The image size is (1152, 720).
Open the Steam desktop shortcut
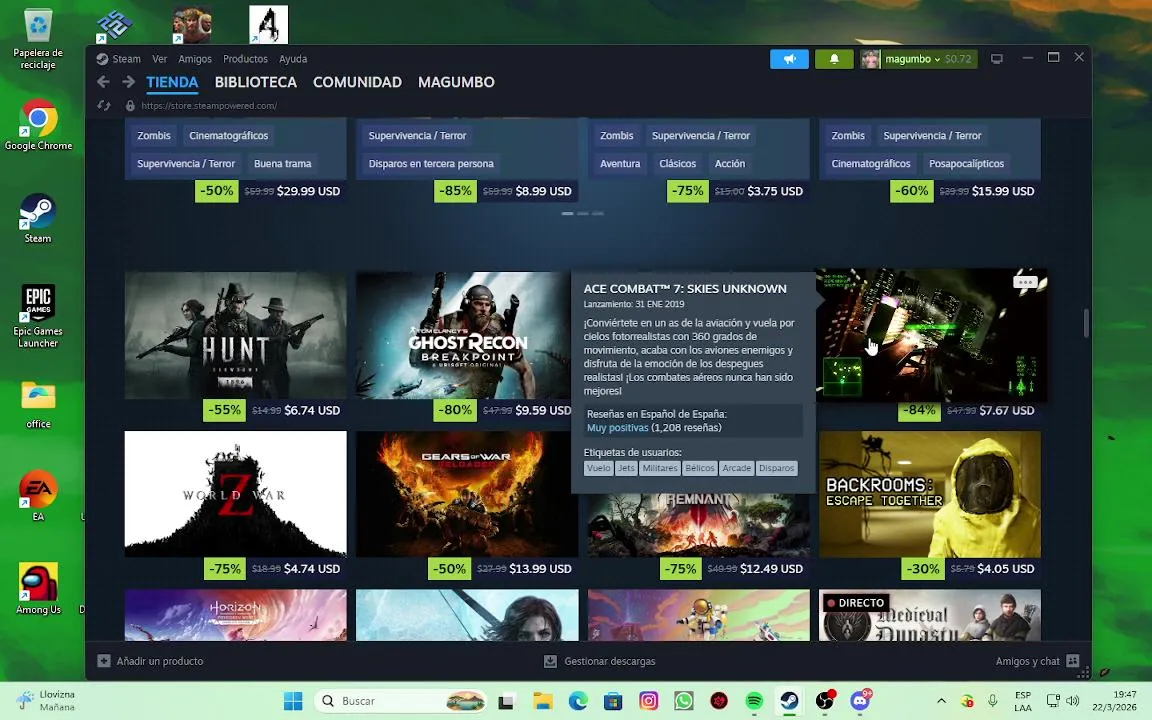[x=37, y=218]
